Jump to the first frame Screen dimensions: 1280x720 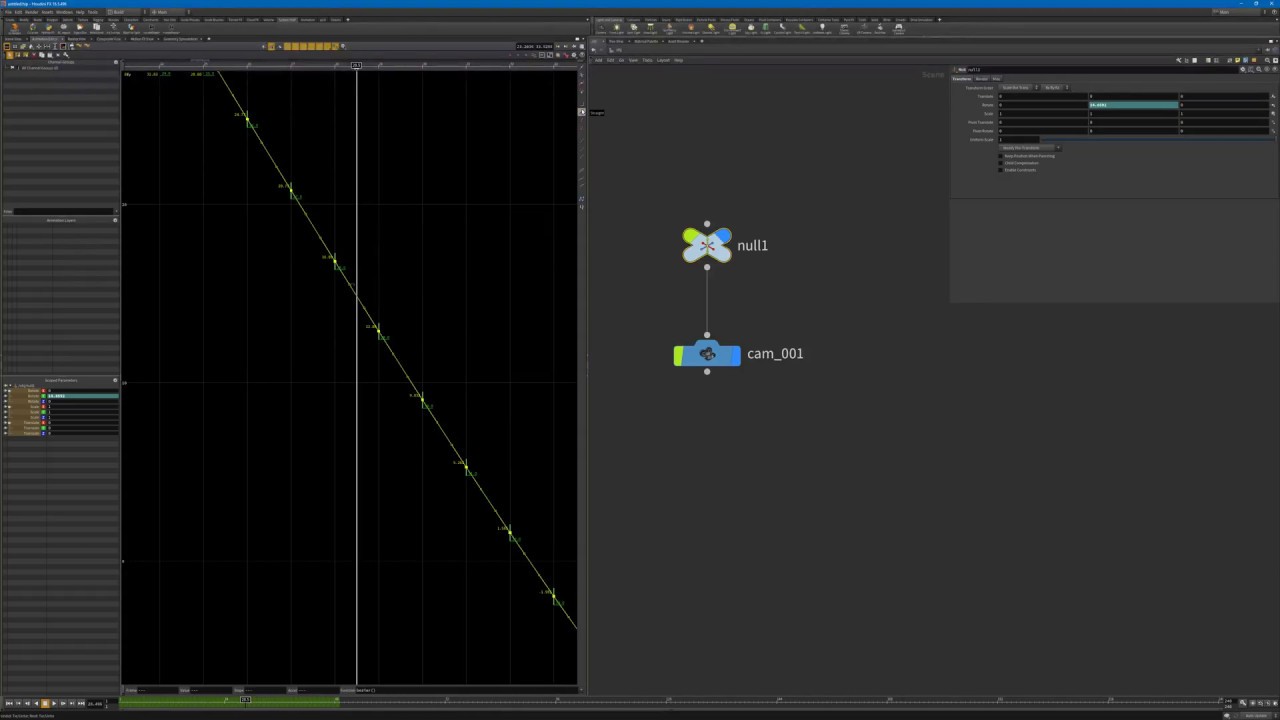coord(9,703)
